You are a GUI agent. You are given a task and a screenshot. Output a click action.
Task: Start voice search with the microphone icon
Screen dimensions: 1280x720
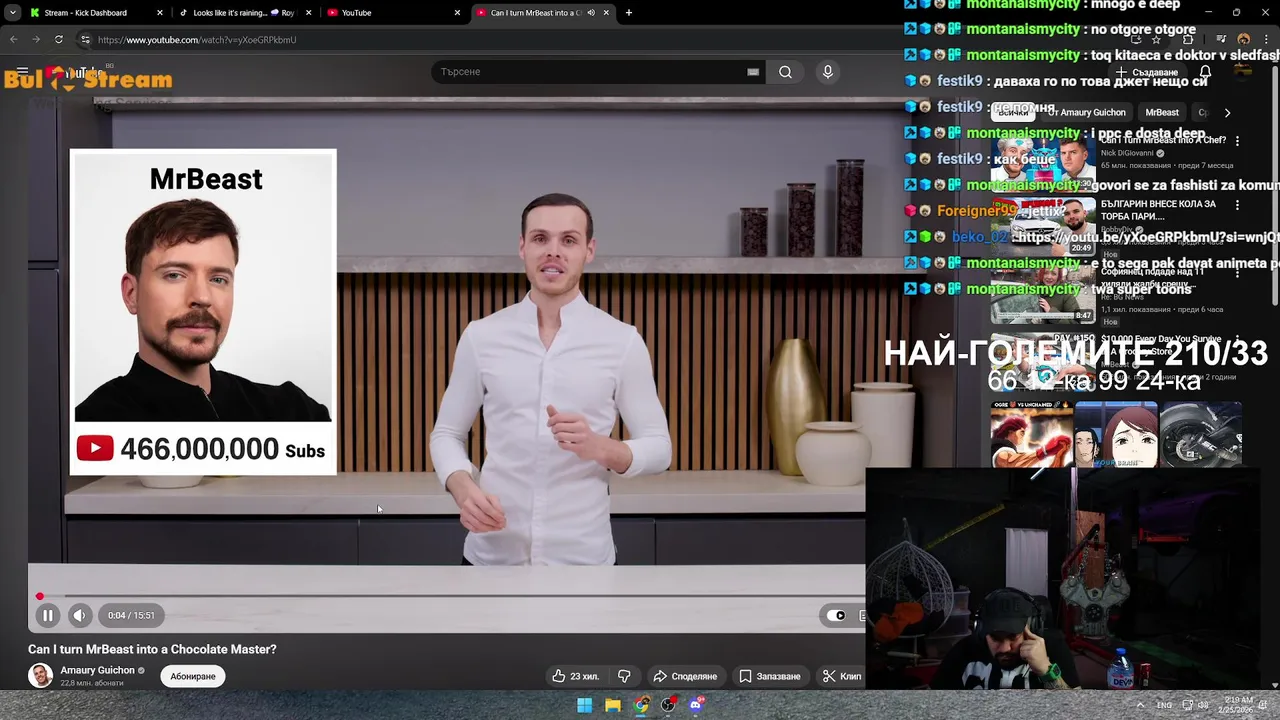pyautogui.click(x=827, y=72)
